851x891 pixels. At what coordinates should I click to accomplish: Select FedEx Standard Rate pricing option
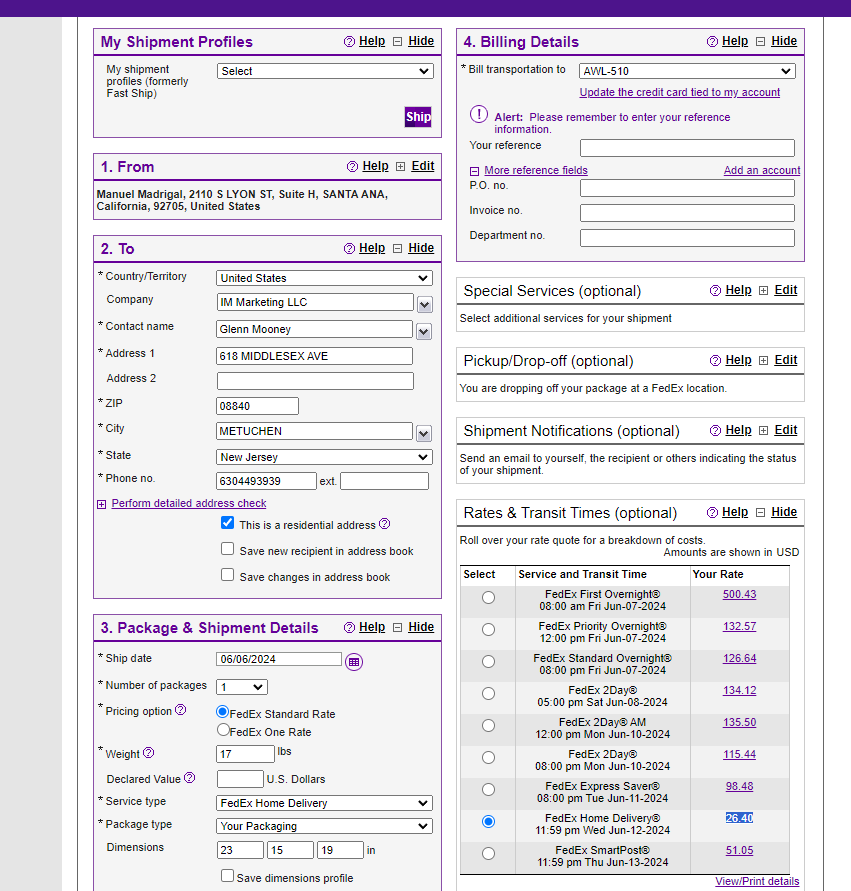pyautogui.click(x=223, y=711)
